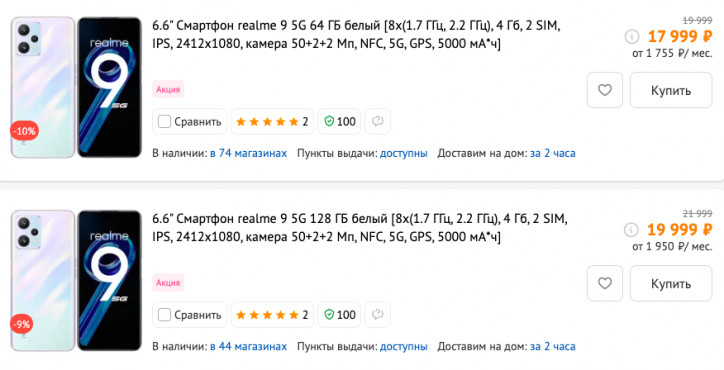Open price info icon next to 17 999 ₽
724x370 pixels.
point(631,36)
